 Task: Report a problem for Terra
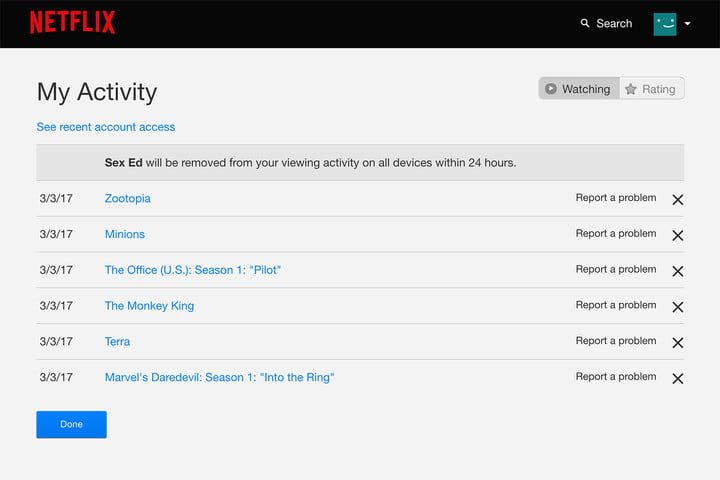[616, 341]
